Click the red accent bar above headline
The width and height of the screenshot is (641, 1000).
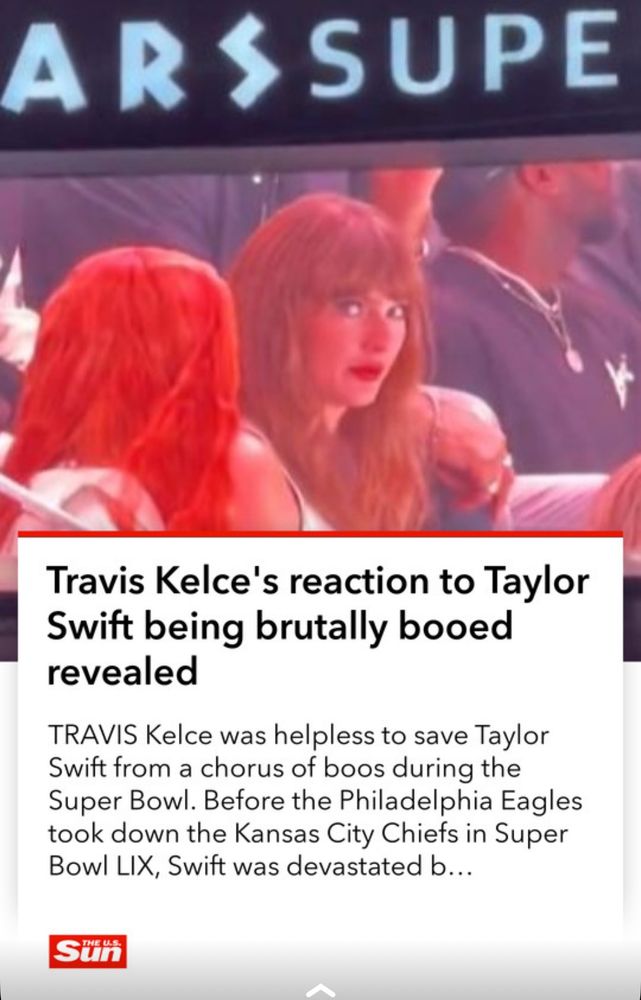pyautogui.click(x=320, y=534)
